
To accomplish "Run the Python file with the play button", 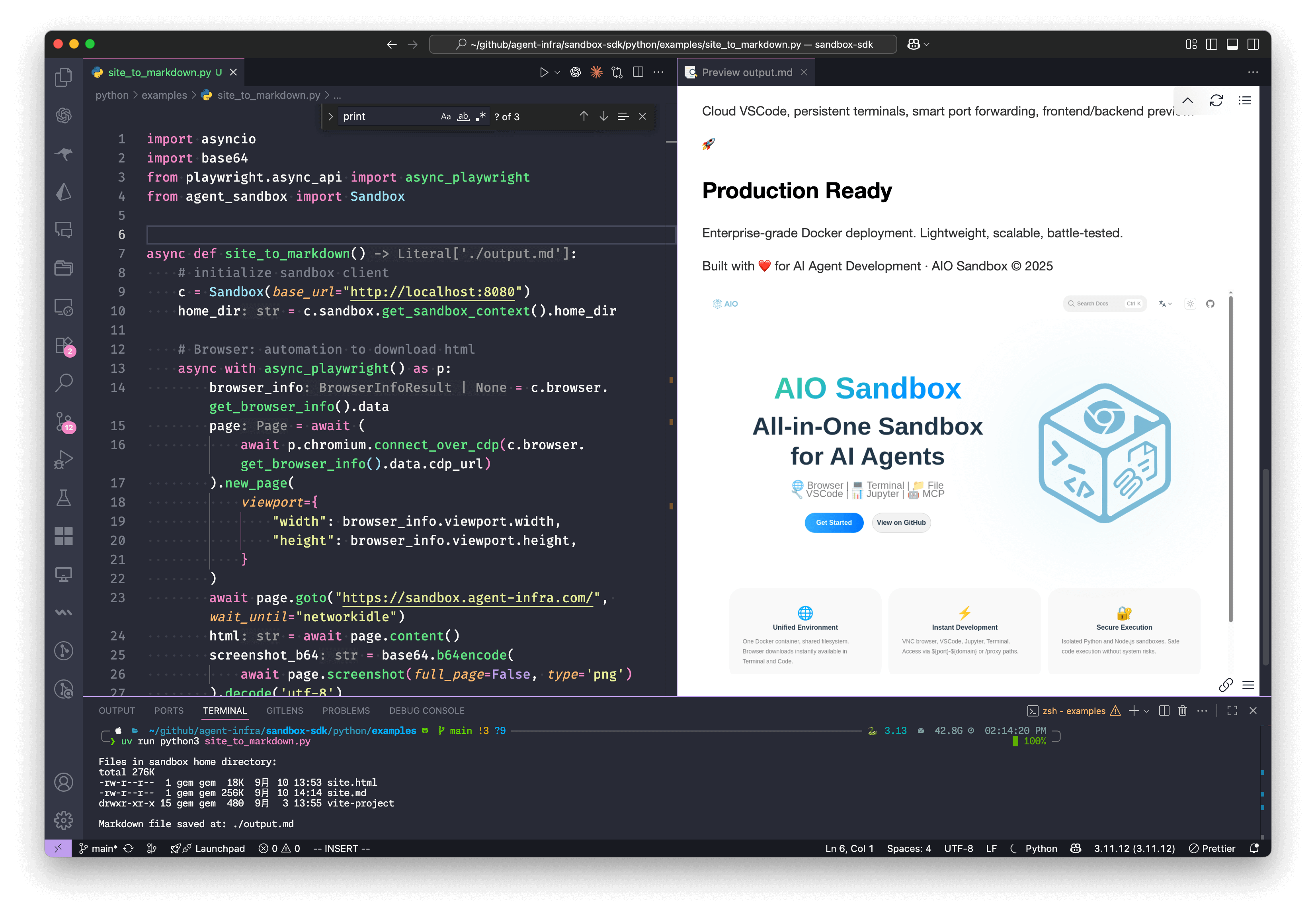I will (x=543, y=72).
